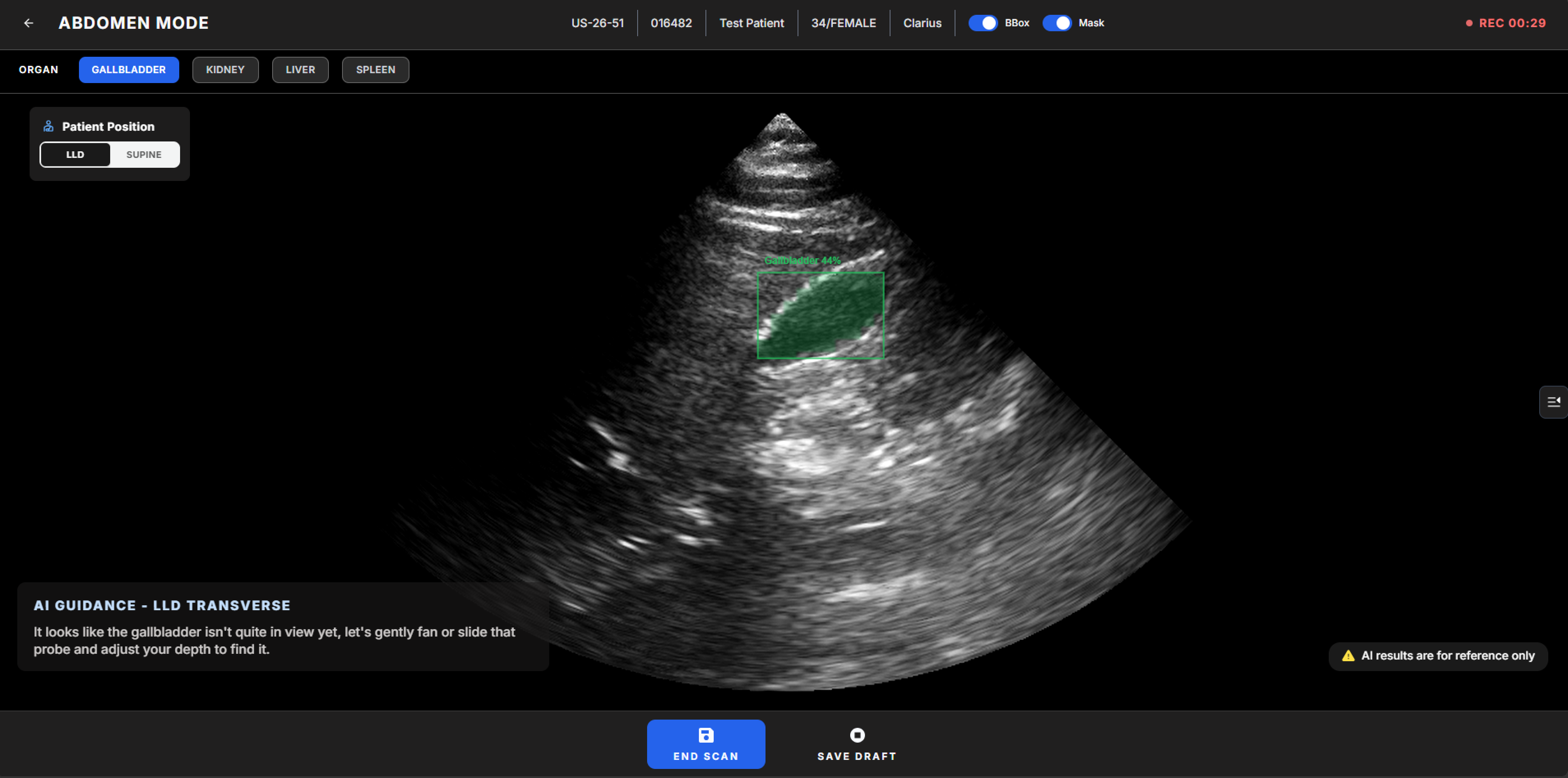Click the Test Patient name
The height and width of the screenshot is (778, 1568).
pos(752,23)
